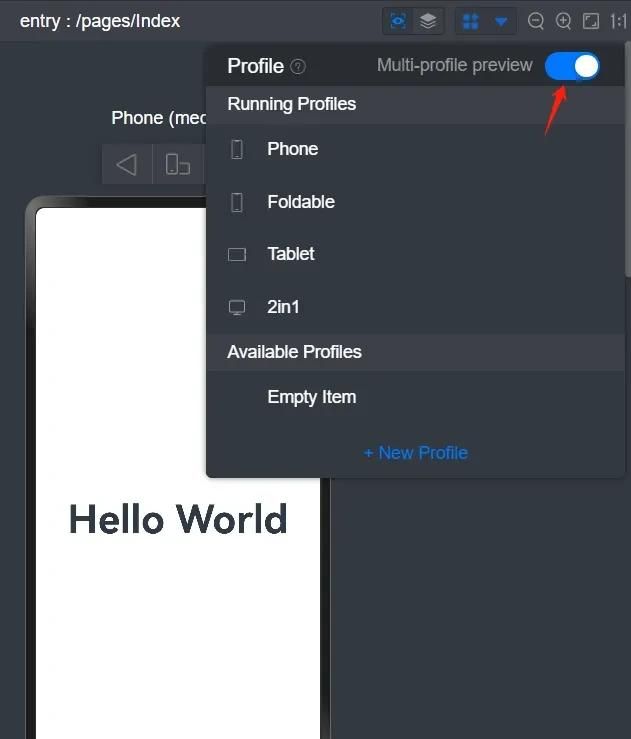Select the Foldable running profile
Image resolution: width=631 pixels, height=739 pixels.
click(x=416, y=202)
